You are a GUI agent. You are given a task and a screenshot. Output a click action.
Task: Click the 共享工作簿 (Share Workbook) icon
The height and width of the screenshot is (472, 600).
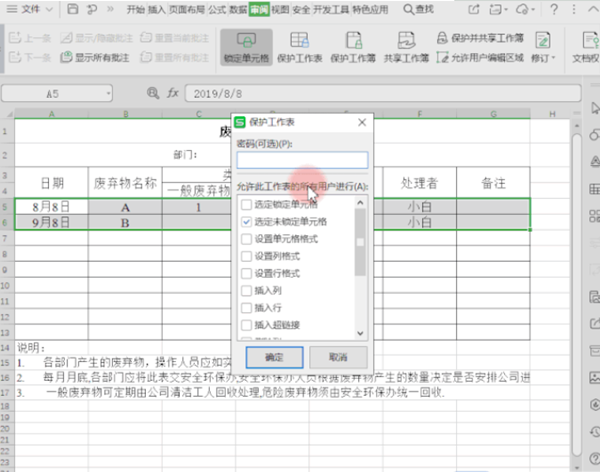point(407,47)
